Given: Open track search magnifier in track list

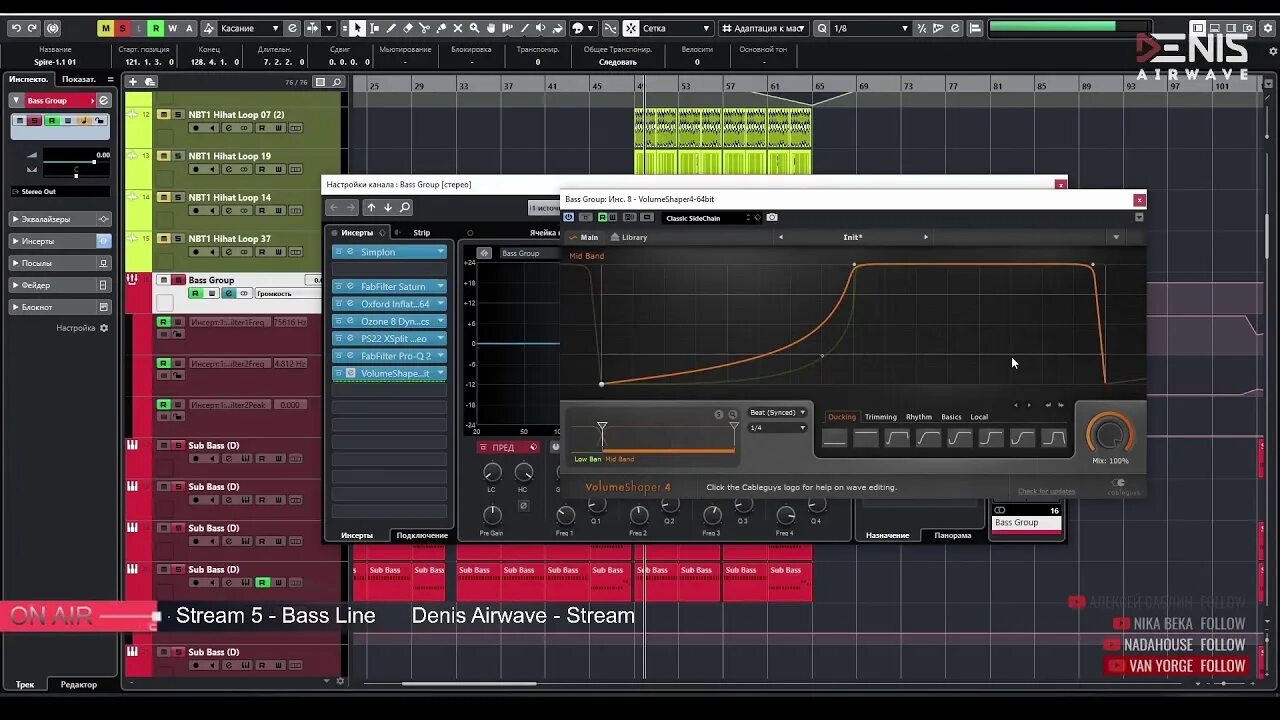Looking at the screenshot, I should 337,82.
